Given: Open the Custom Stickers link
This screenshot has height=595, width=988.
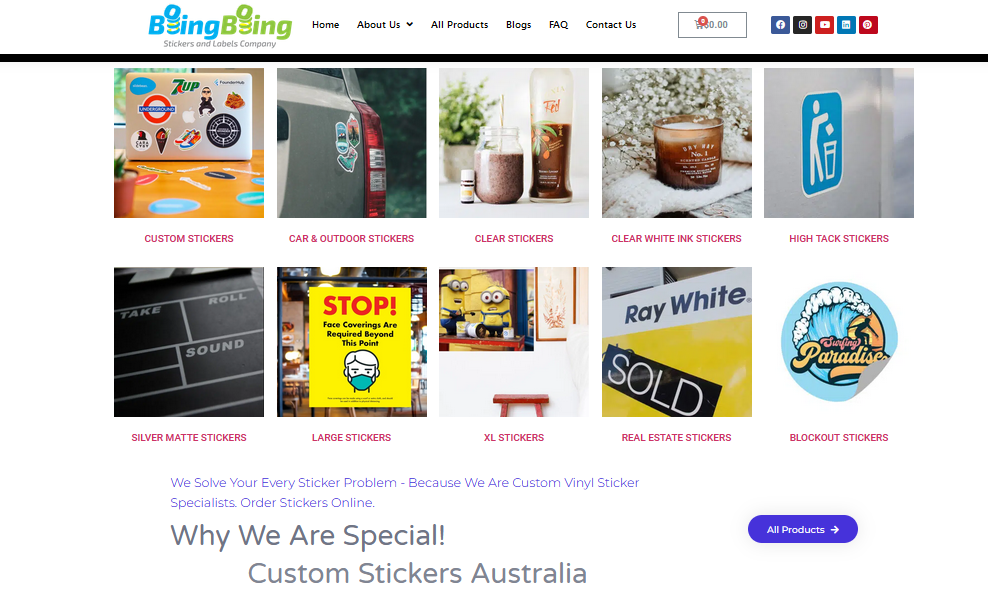Looking at the screenshot, I should (x=188, y=238).
